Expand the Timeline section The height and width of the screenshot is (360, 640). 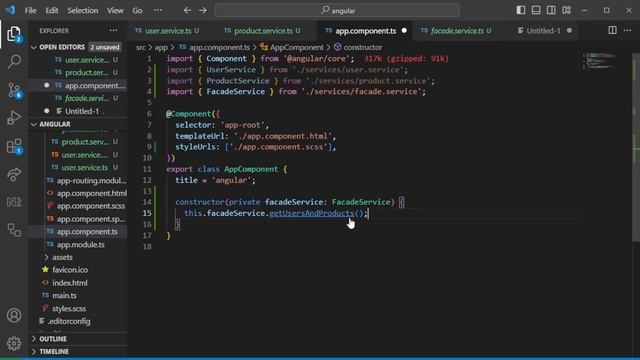coord(54,351)
